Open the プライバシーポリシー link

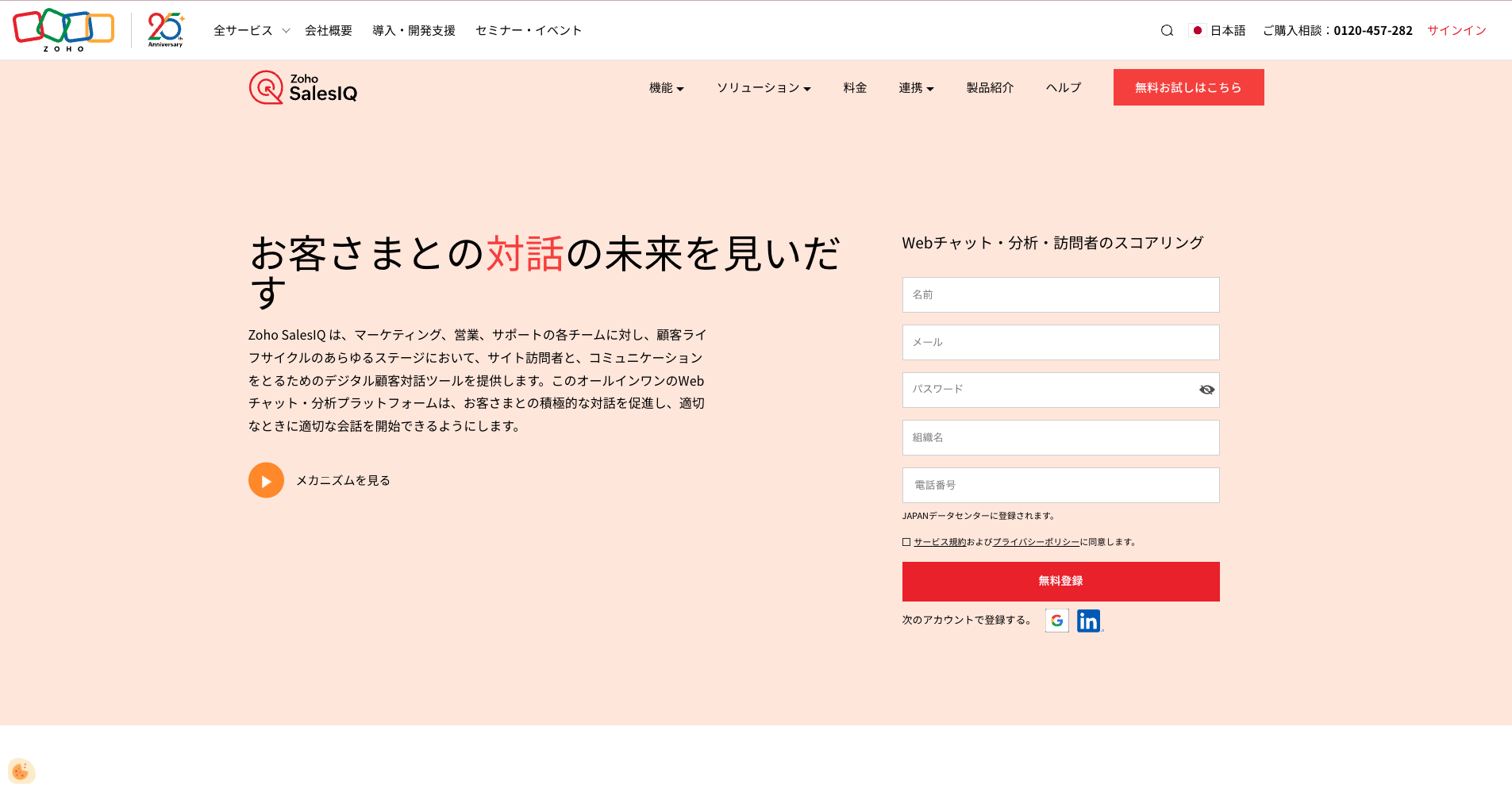(1036, 542)
